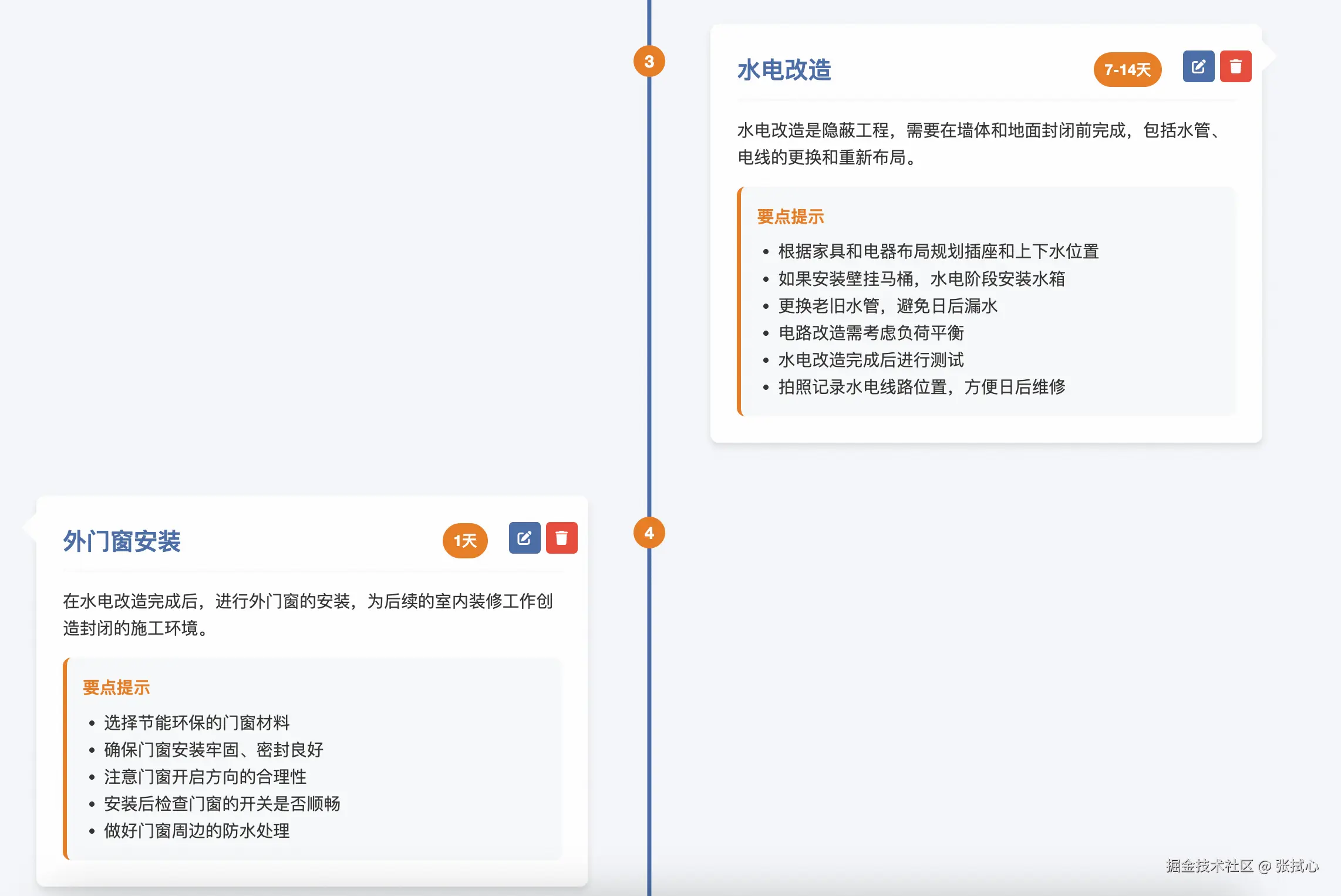Click 要点提示 heading in 水电改造 card
1341x896 pixels.
(x=790, y=217)
